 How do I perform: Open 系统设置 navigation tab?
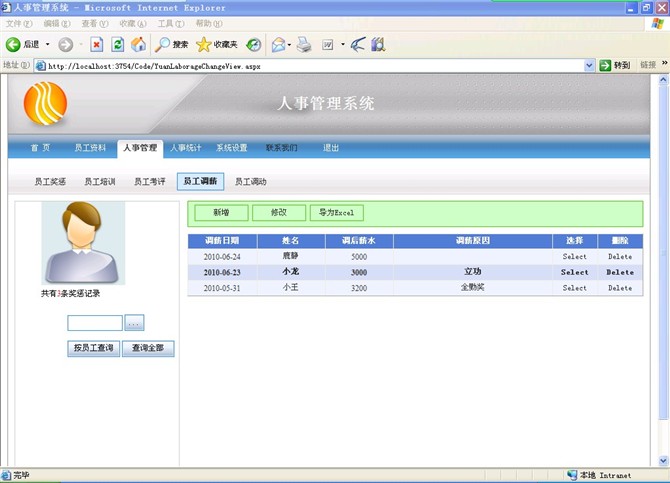[x=232, y=148]
